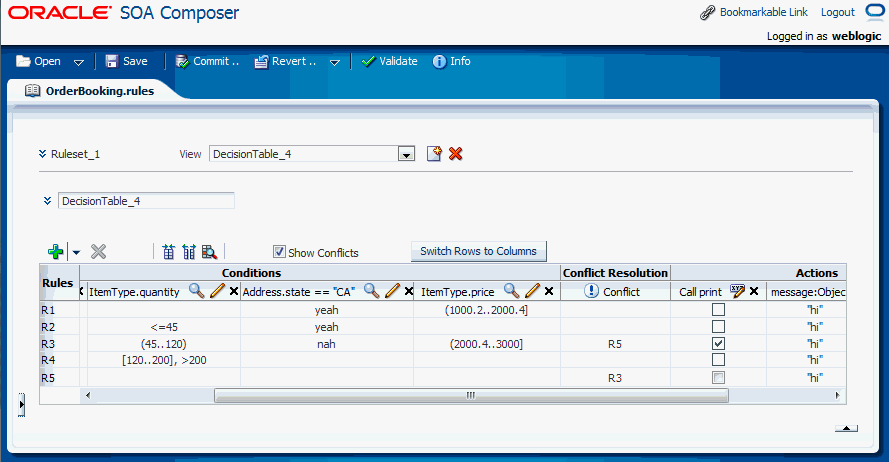This screenshot has height=462, width=889.
Task: Remove the ItemType.quantity condition column
Action: click(x=234, y=291)
